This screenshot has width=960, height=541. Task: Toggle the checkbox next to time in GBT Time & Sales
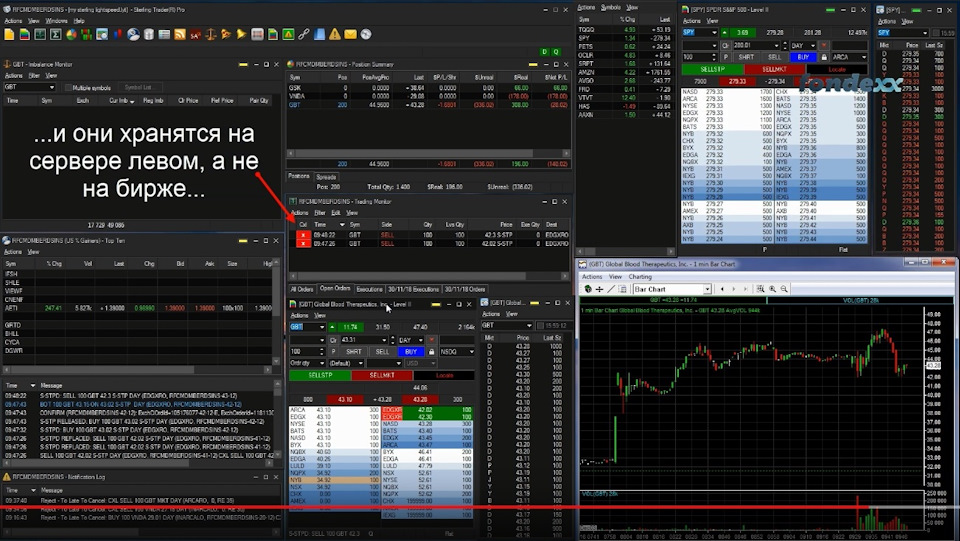pyautogui.click(x=540, y=326)
